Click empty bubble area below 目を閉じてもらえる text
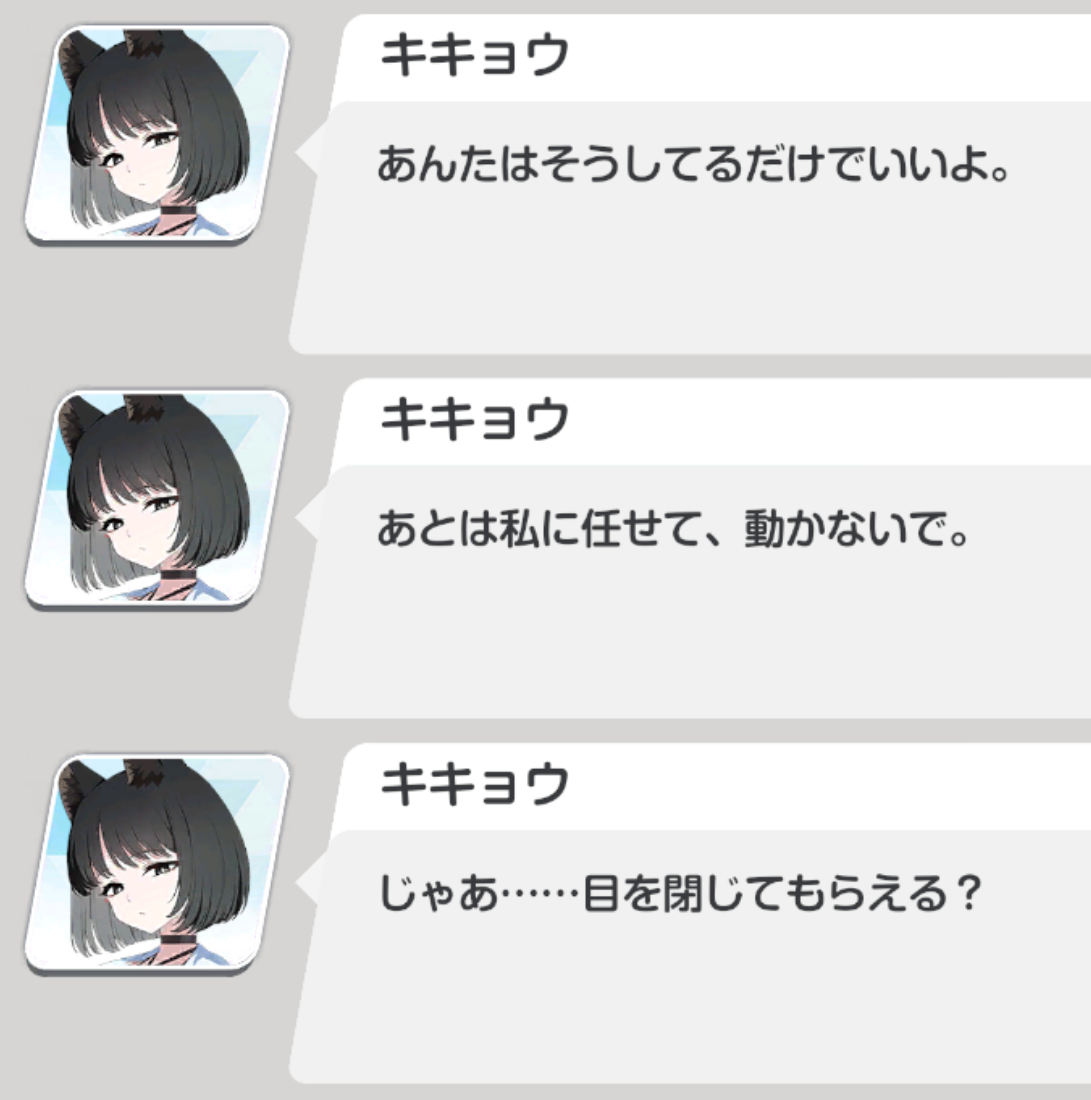The image size is (1091, 1100). [x=691, y=1003]
